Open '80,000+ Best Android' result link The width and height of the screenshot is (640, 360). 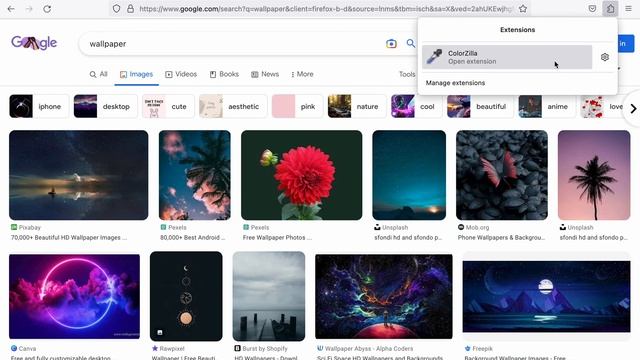193,238
